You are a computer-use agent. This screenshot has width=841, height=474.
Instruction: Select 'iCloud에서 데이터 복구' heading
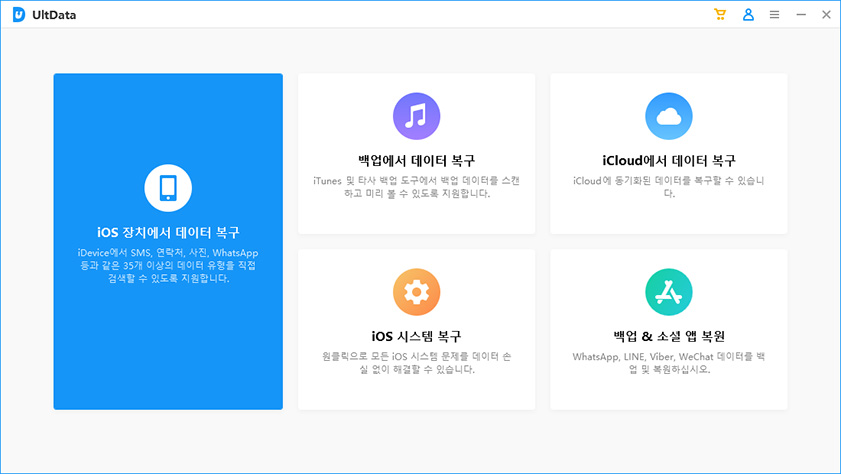point(669,160)
